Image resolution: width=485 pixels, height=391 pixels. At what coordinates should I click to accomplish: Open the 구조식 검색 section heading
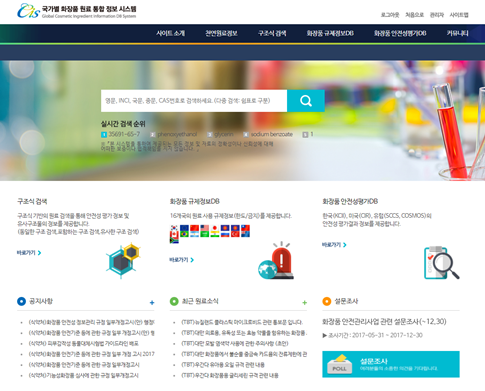click(32, 201)
